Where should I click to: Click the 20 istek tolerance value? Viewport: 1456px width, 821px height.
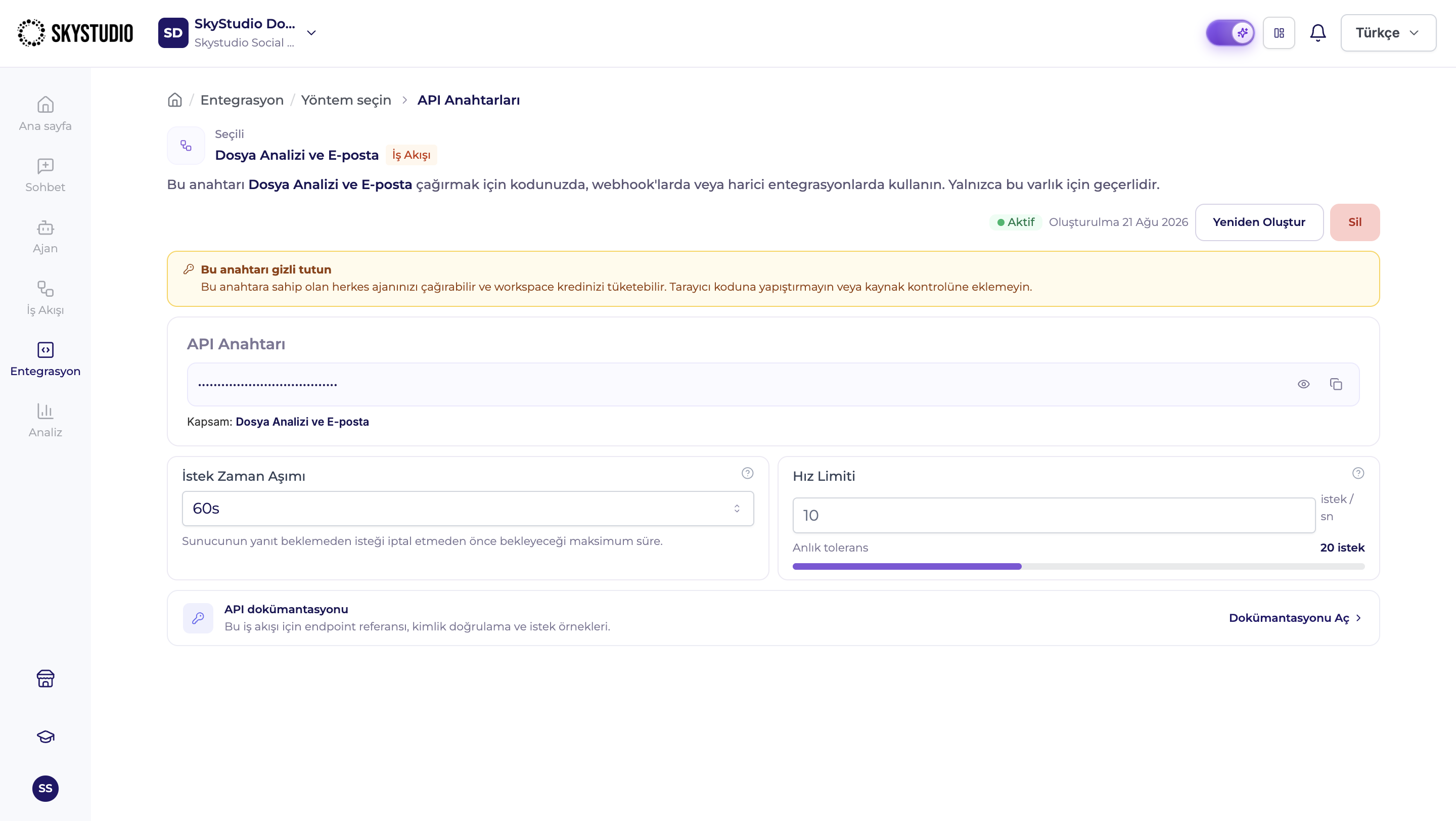[1342, 548]
